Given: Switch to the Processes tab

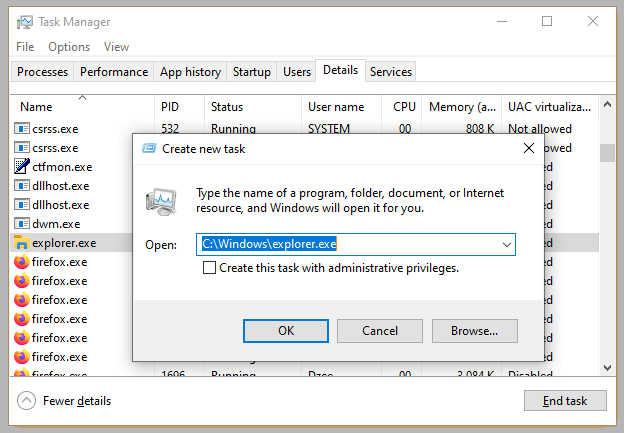Looking at the screenshot, I should 42,72.
